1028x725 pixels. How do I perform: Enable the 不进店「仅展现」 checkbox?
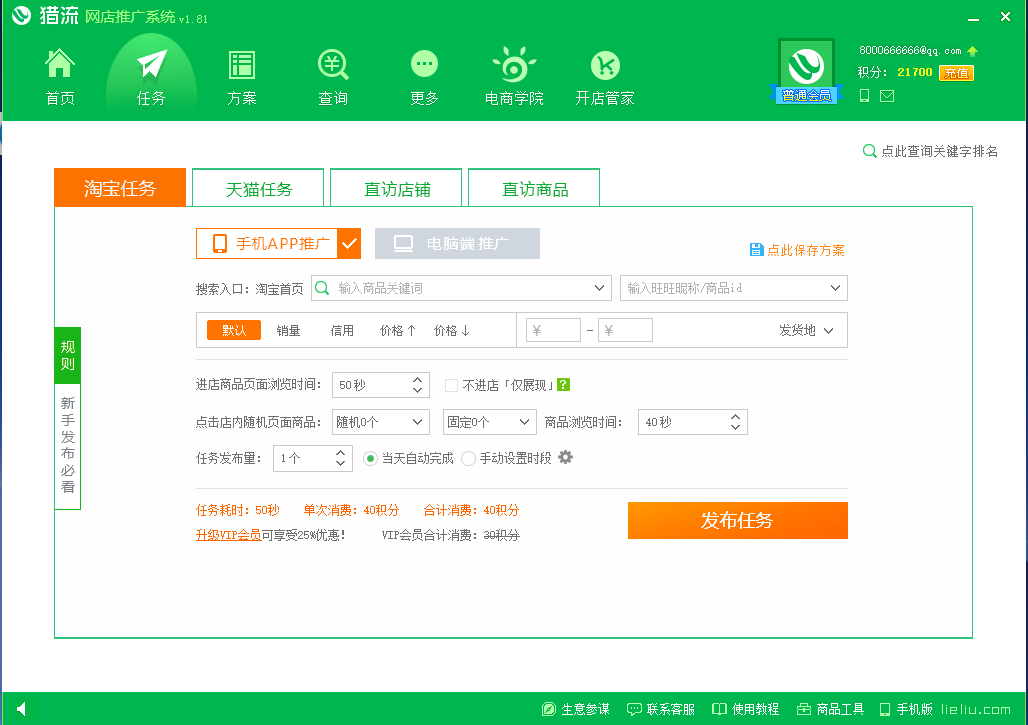coord(451,385)
